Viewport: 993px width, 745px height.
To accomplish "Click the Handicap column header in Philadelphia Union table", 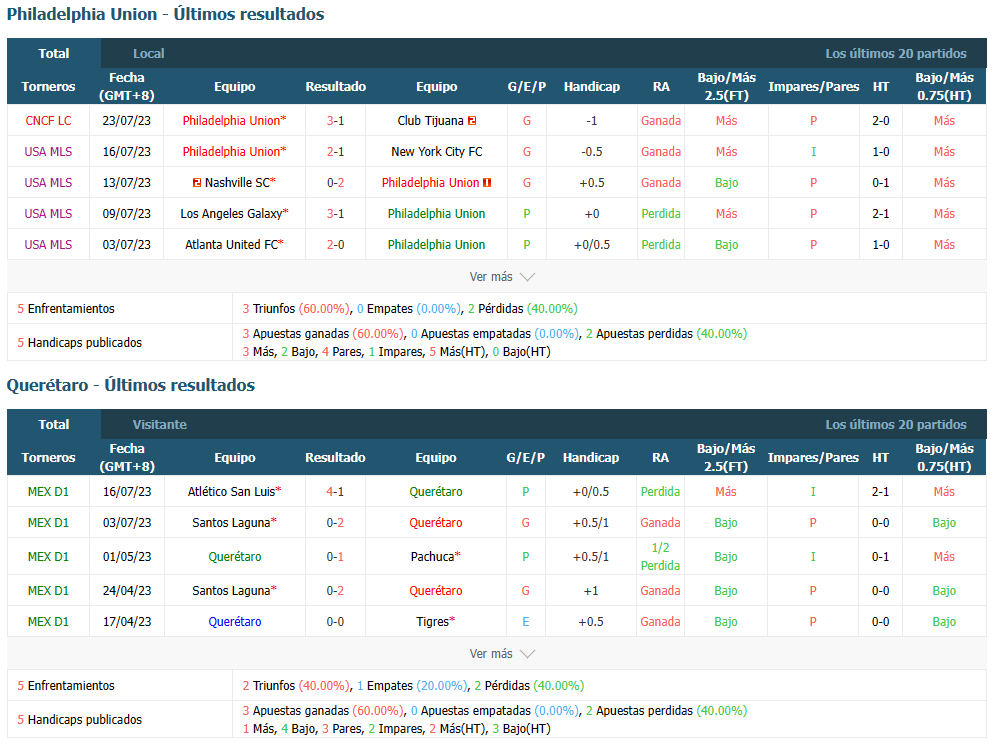I will [x=591, y=86].
